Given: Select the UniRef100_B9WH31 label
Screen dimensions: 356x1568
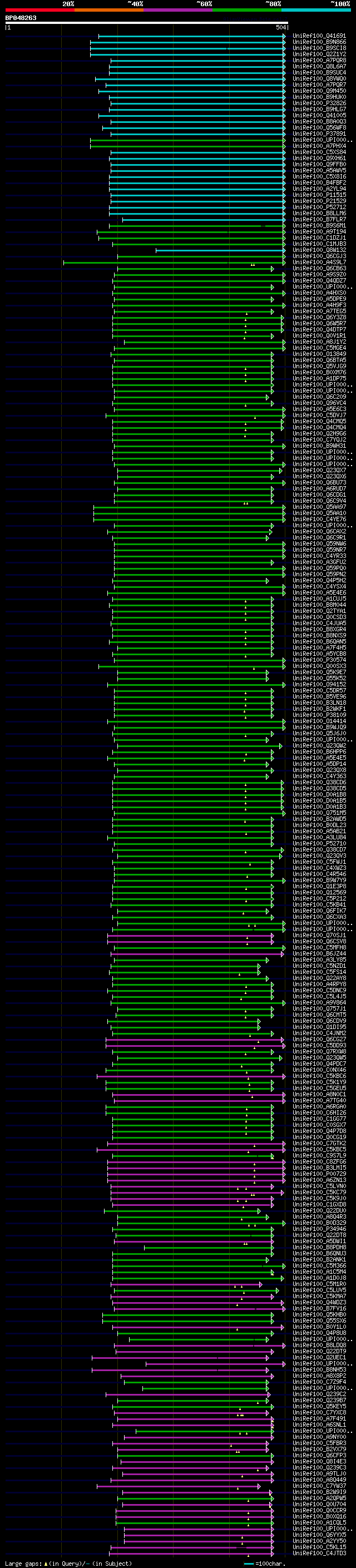Looking at the screenshot, I should (x=319, y=446).
